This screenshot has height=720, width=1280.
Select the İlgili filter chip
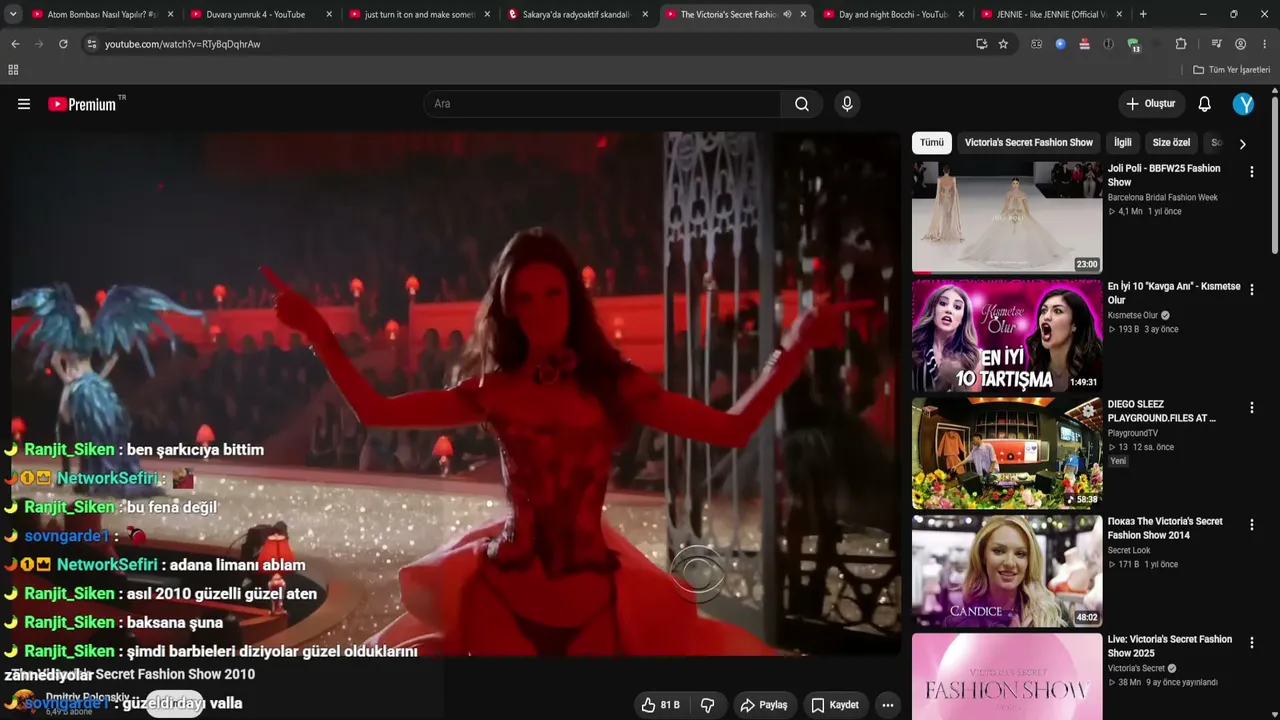click(1123, 143)
